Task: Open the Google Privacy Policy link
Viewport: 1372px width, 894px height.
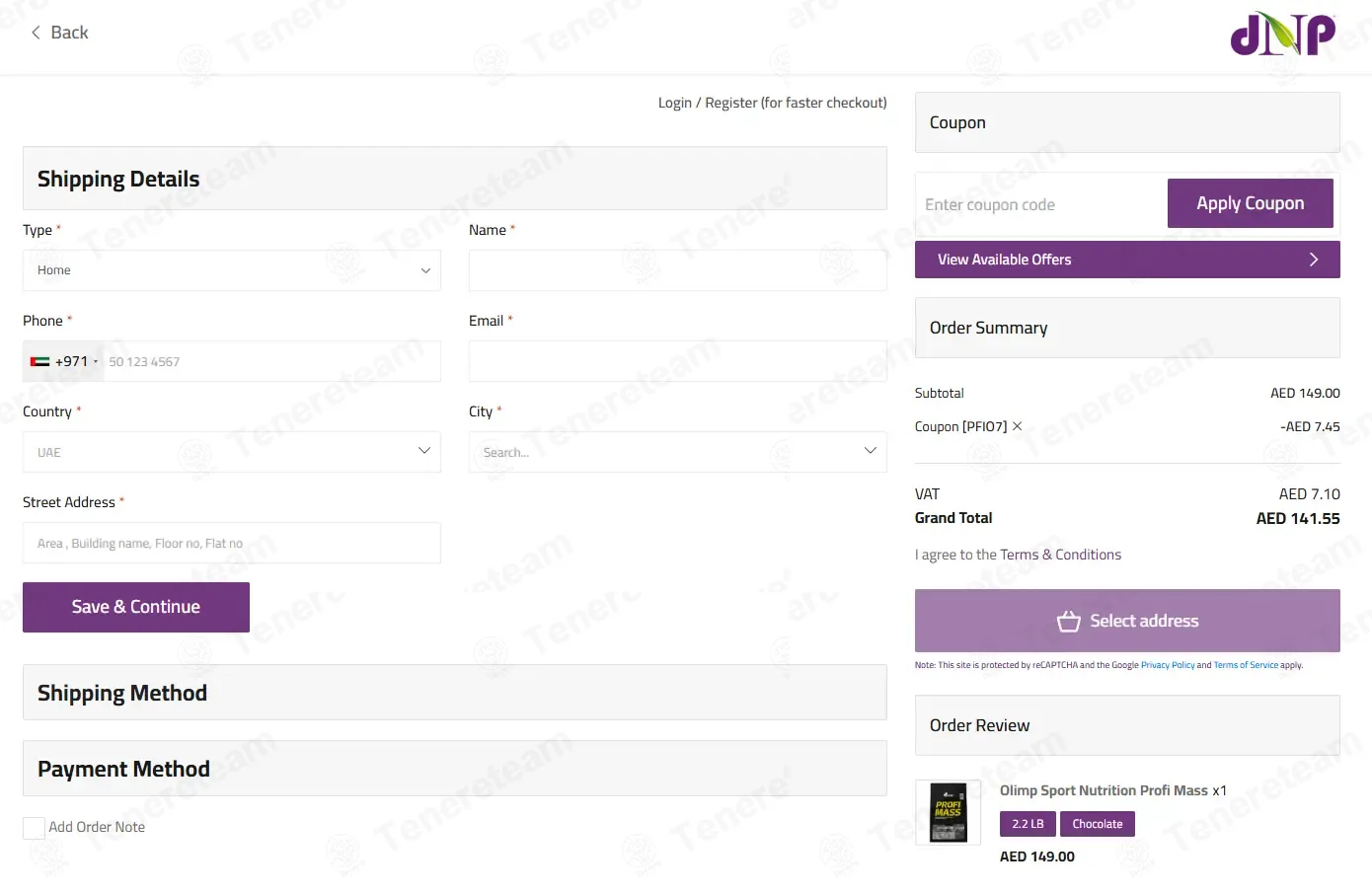Action: 1167,665
